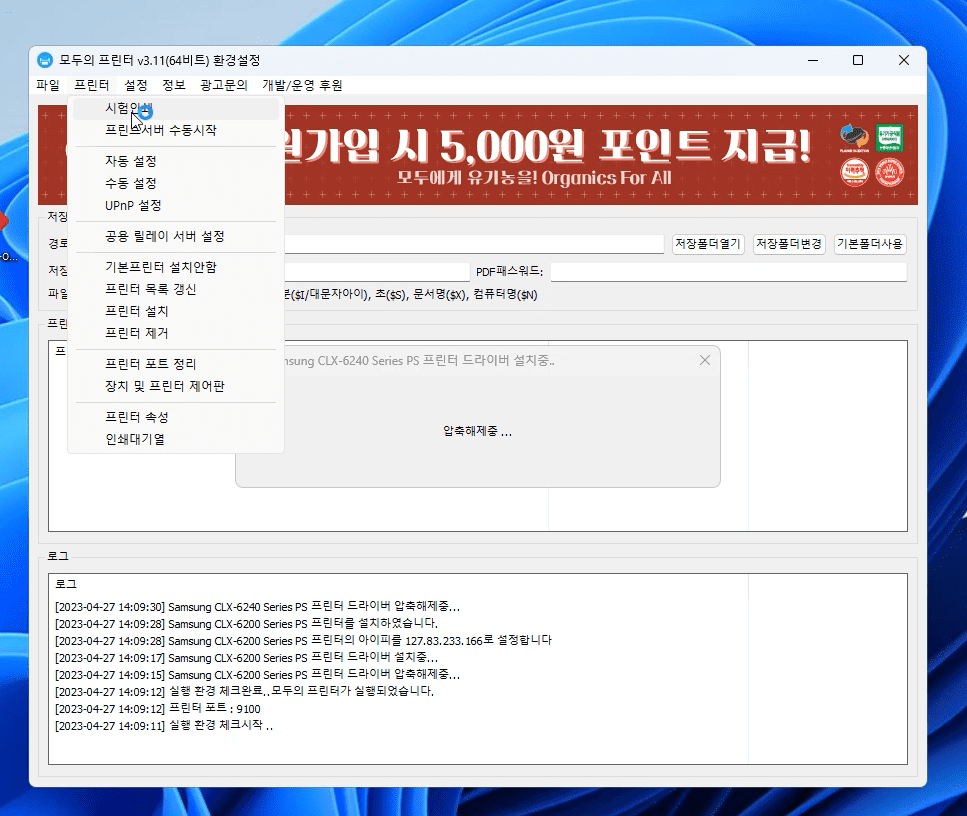Close the driver installation progress dialog
The image size is (967, 816).
[x=705, y=360]
